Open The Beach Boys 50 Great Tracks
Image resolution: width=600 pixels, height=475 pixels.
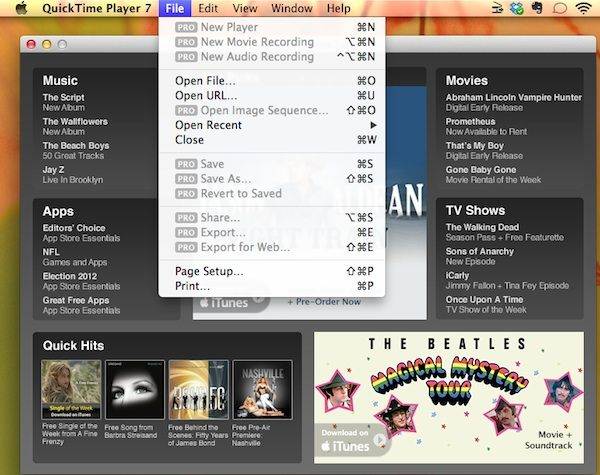(76, 150)
